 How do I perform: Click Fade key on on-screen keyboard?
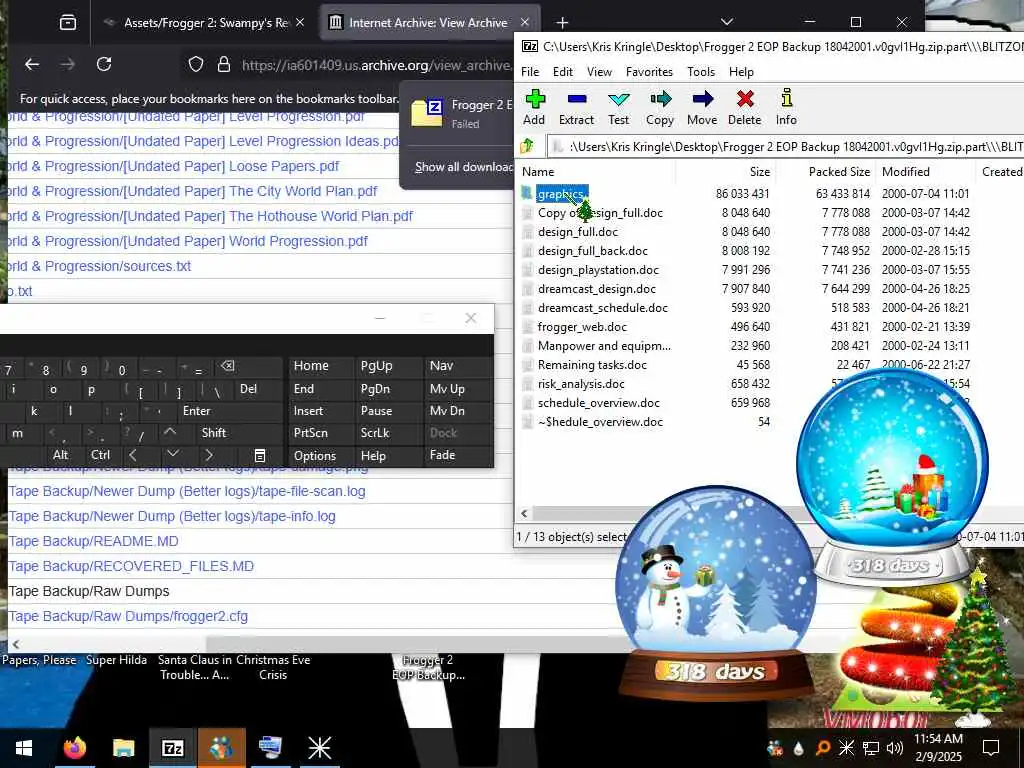pos(457,455)
